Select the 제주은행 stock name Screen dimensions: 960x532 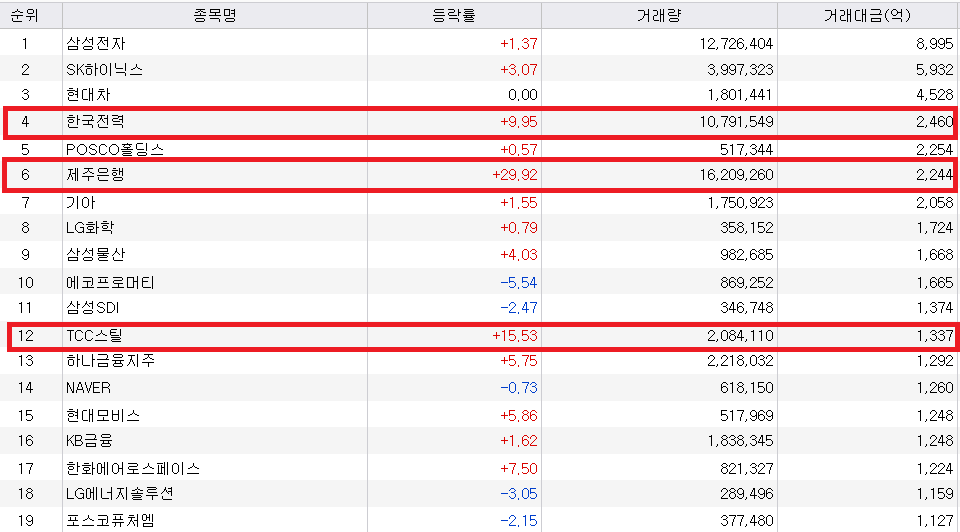[x=96, y=175]
